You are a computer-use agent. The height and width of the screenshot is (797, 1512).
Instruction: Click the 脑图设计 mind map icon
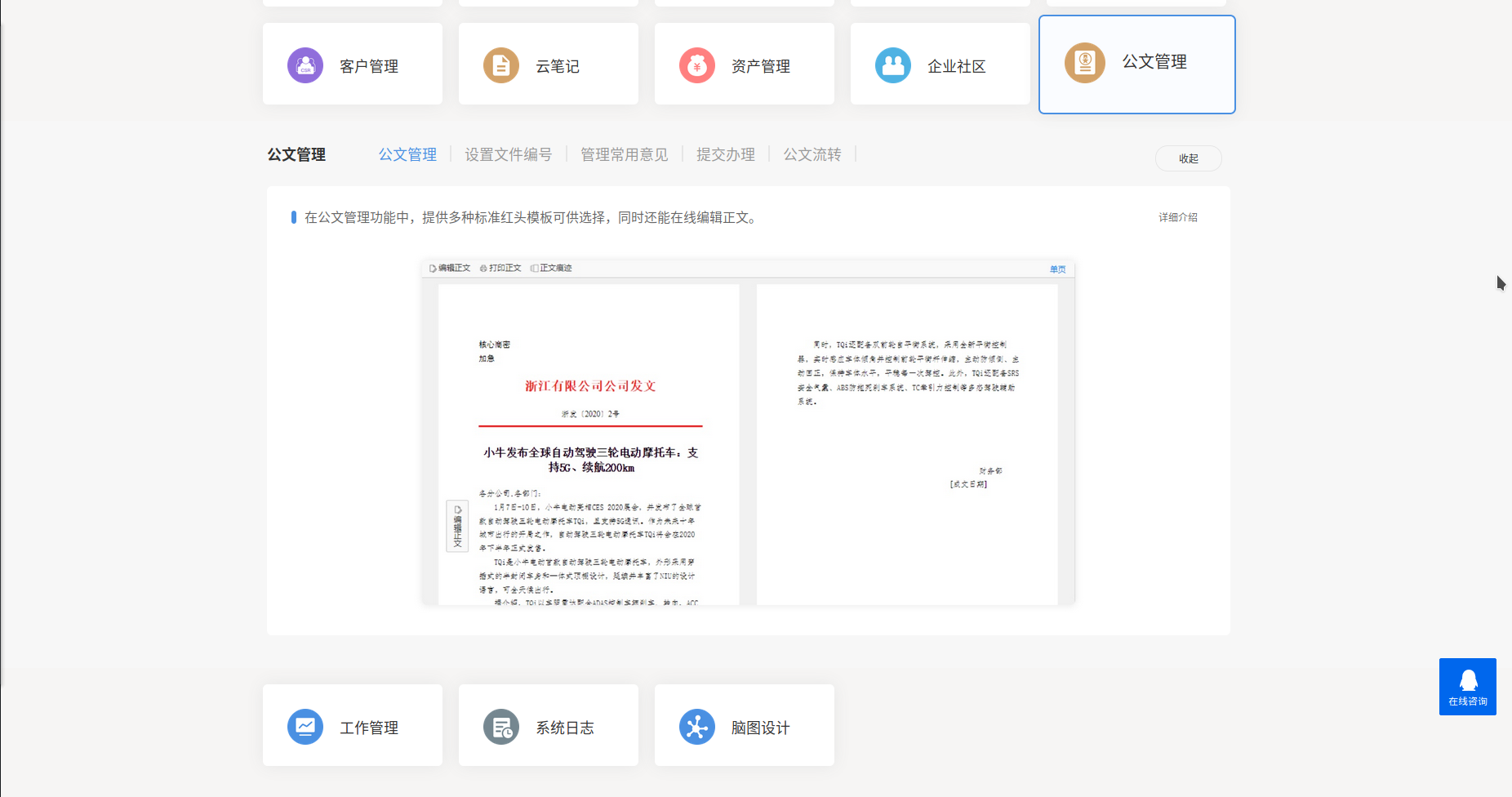click(x=697, y=727)
